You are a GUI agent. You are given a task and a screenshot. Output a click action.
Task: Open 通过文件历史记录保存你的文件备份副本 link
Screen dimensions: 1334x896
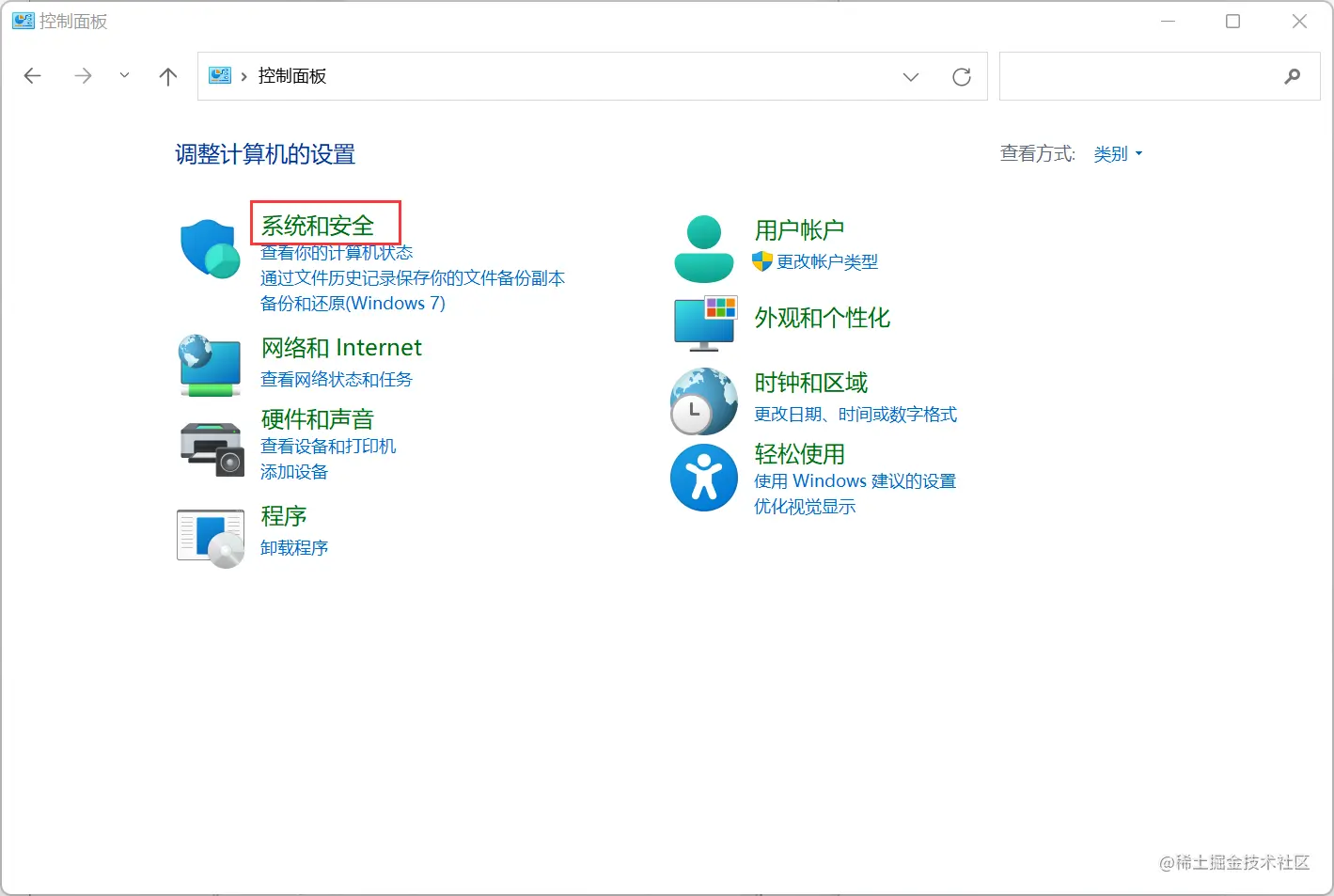[x=413, y=278]
